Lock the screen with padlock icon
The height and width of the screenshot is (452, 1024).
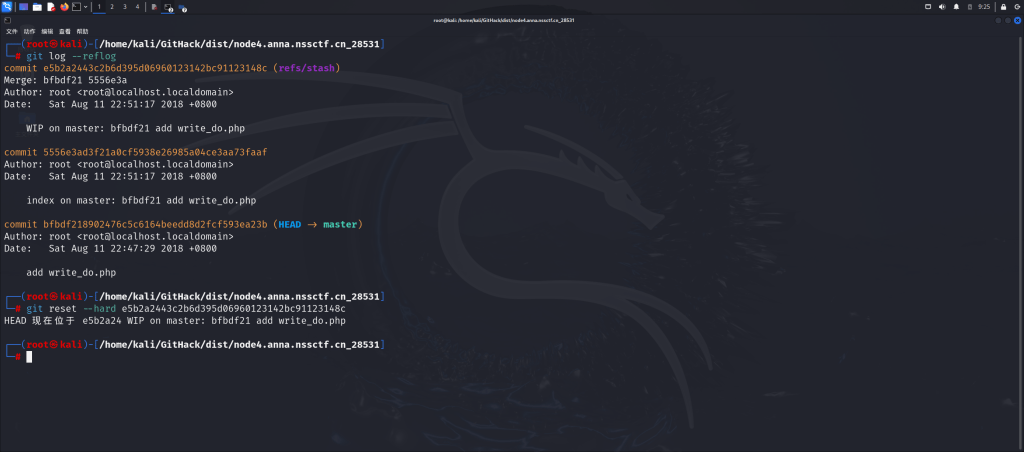pyautogui.click(x=1003, y=7)
